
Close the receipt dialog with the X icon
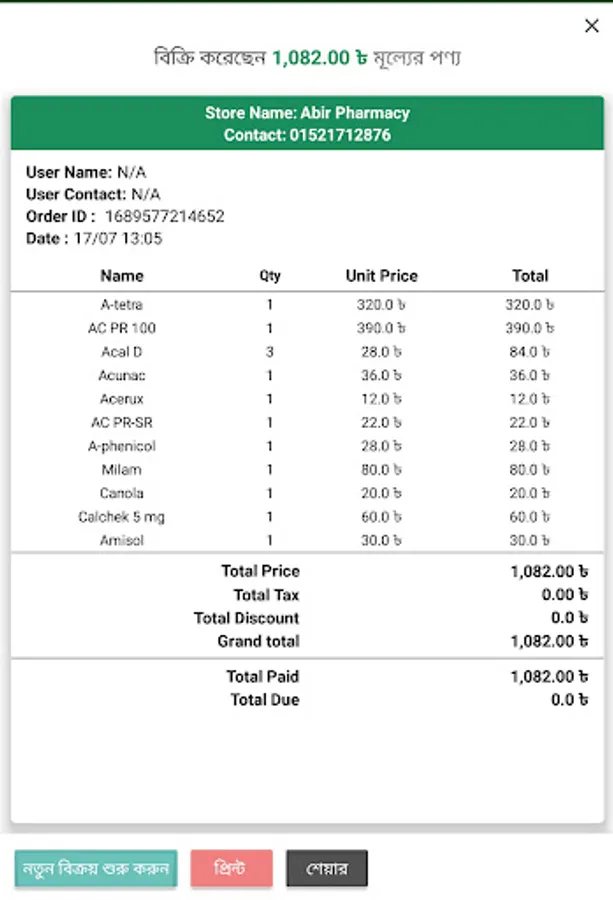[591, 26]
